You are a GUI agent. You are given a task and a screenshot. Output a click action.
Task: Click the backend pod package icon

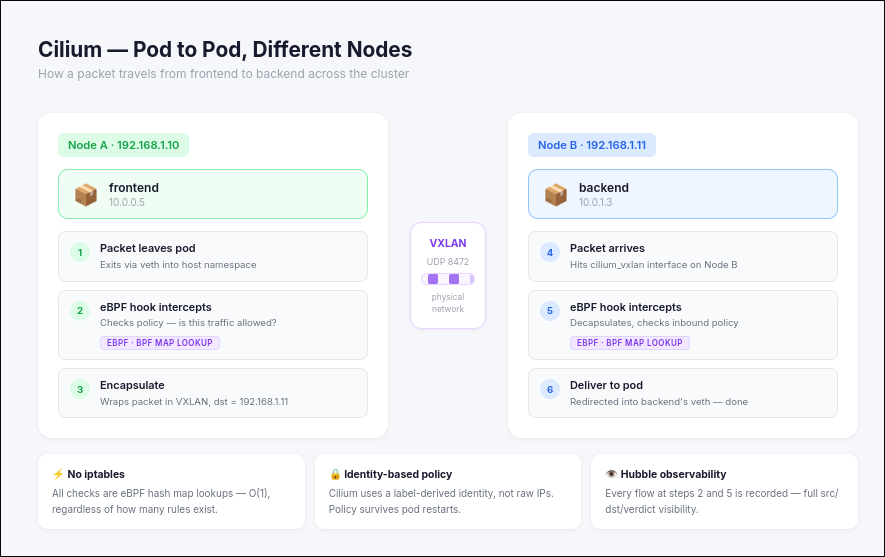click(556, 194)
